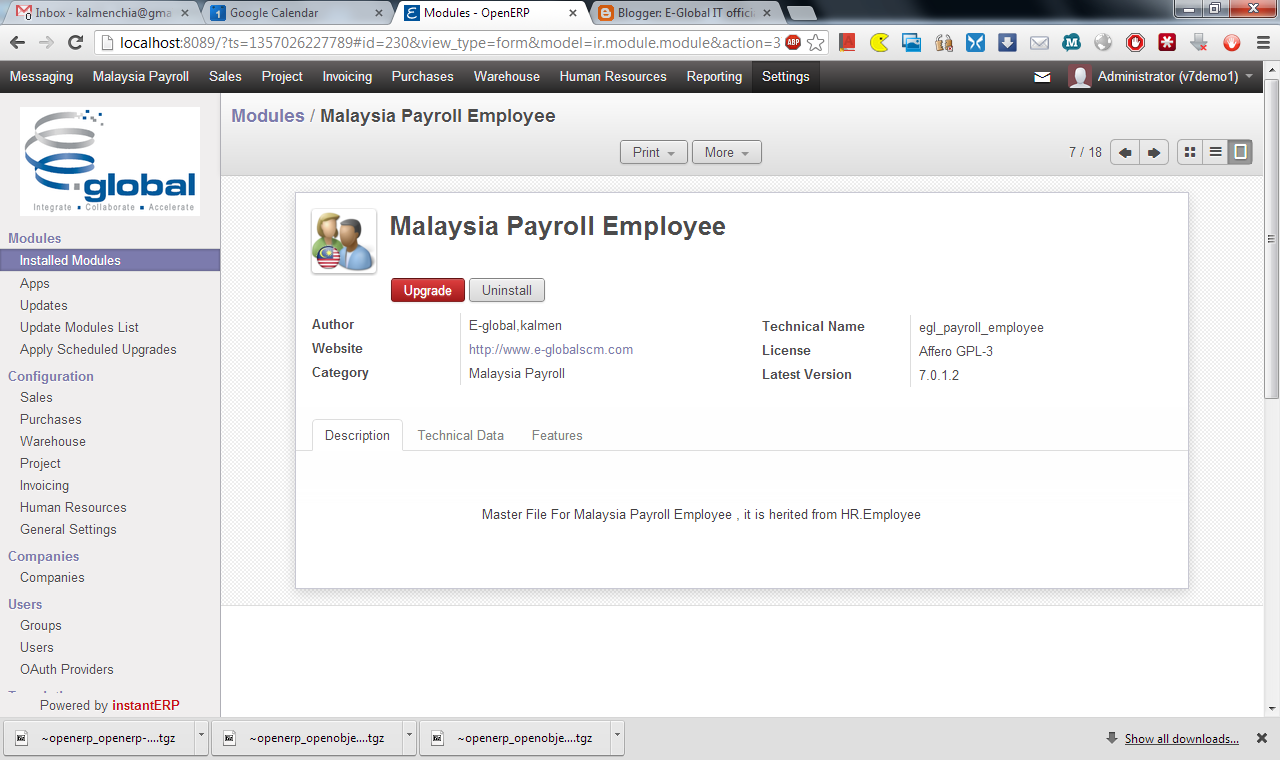
Task: Bookmark this page with the star icon
Action: click(816, 42)
